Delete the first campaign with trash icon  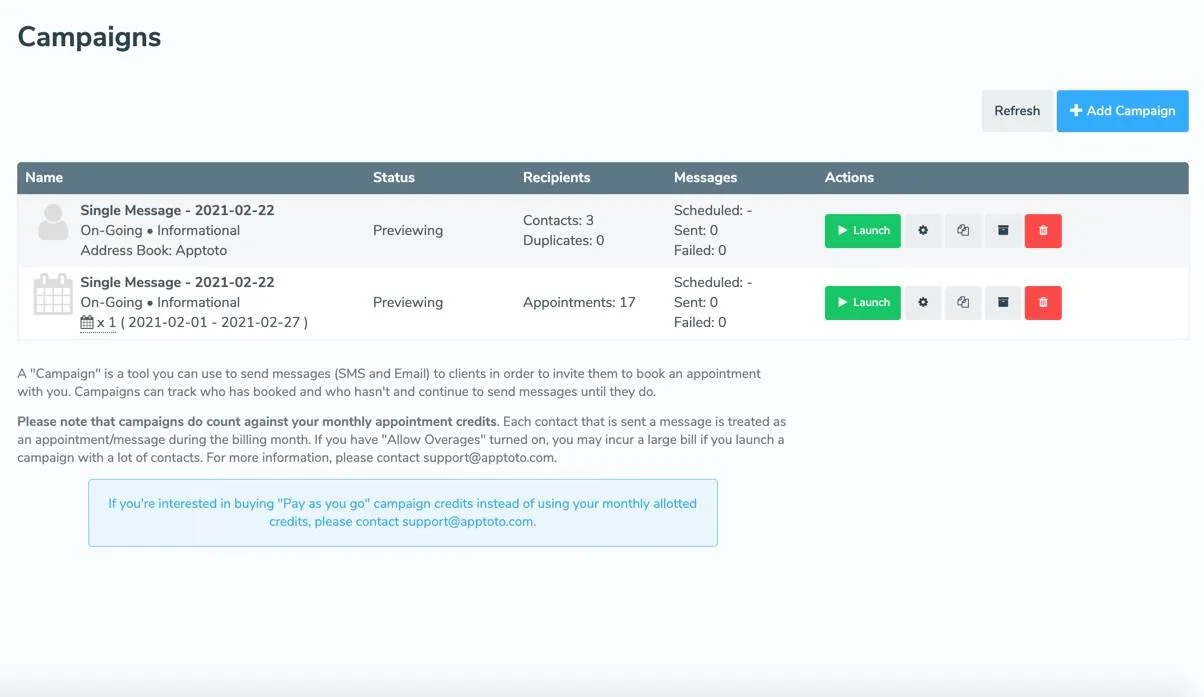[x=1043, y=231]
